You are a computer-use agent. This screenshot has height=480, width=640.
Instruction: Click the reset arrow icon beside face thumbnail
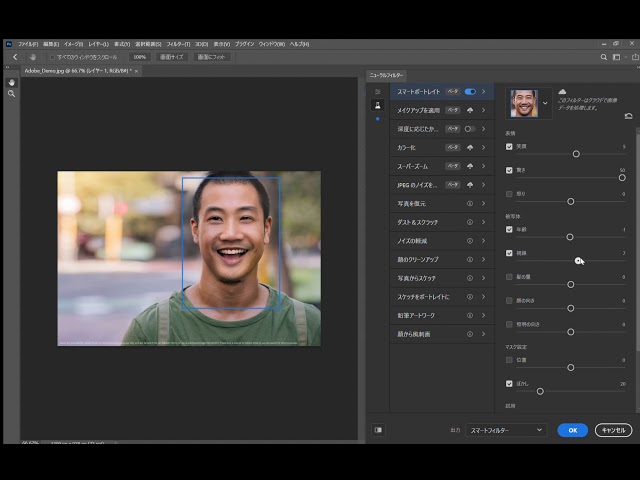628,116
